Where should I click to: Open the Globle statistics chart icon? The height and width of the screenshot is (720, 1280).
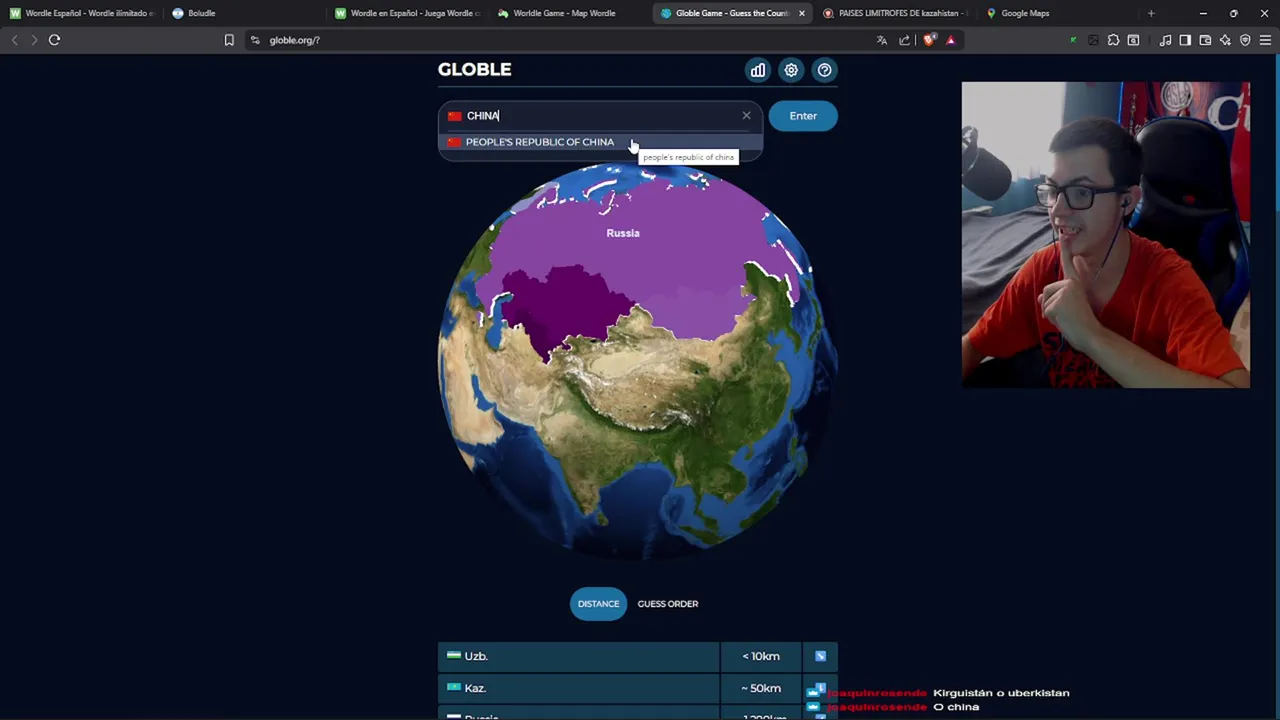(x=758, y=70)
